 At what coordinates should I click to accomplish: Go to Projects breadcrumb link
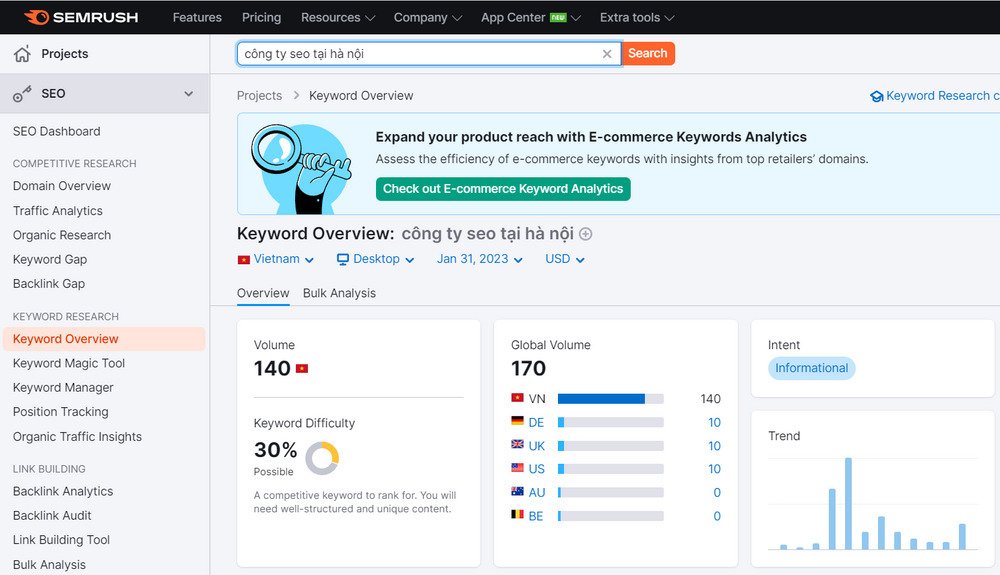point(259,96)
